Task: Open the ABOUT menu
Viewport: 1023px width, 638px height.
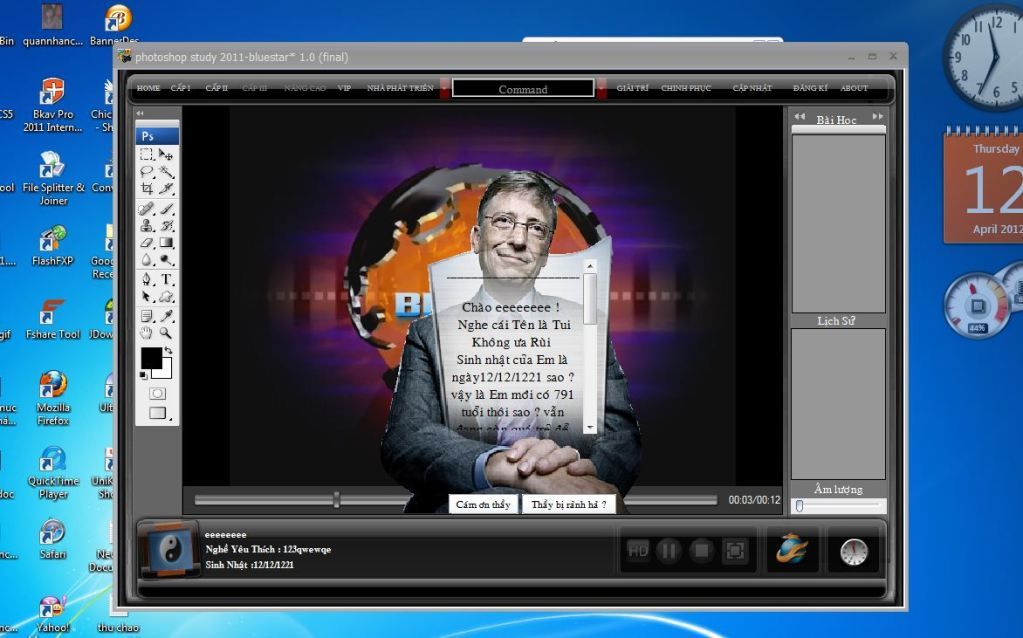Action: (854, 88)
